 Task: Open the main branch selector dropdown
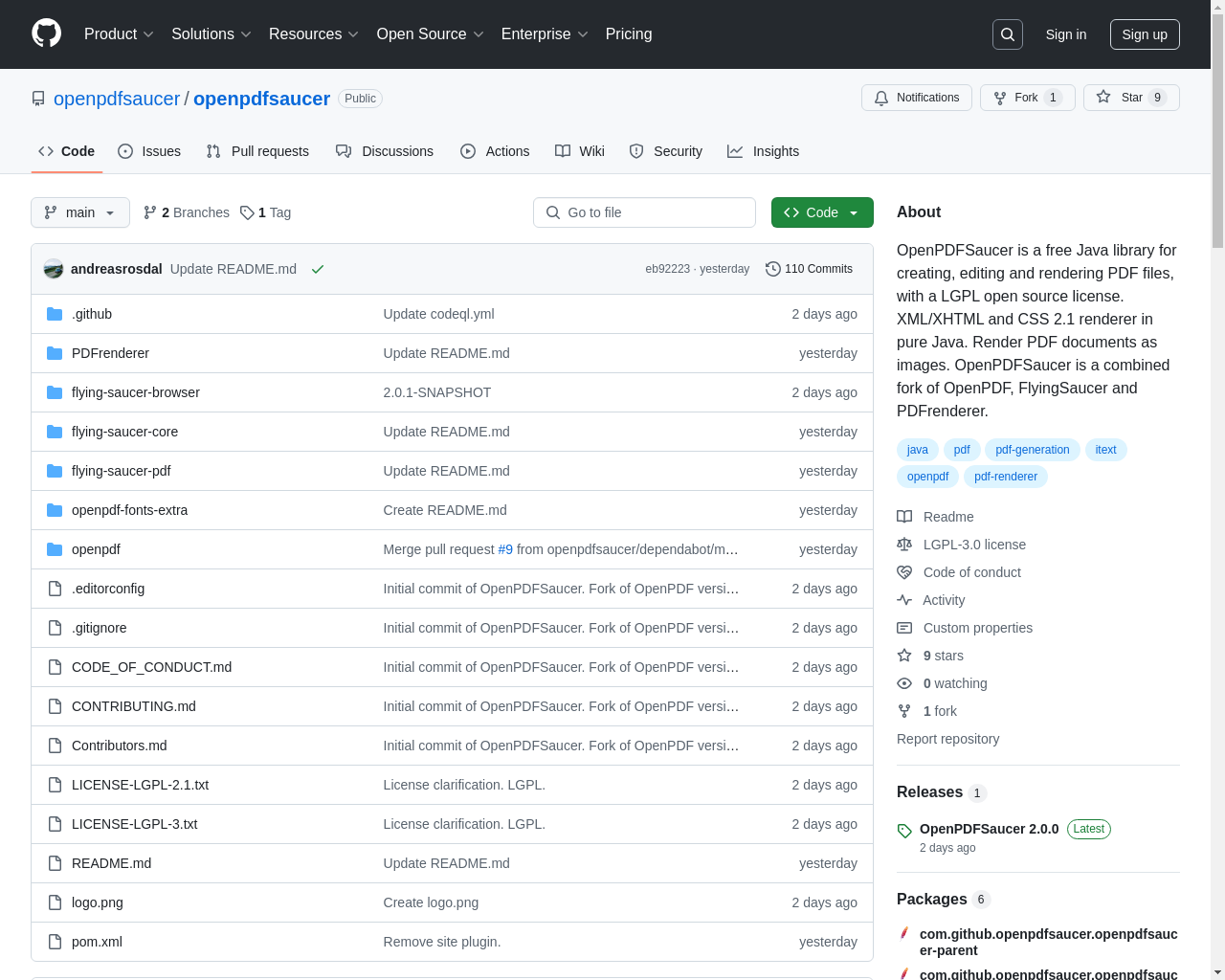pyautogui.click(x=80, y=212)
